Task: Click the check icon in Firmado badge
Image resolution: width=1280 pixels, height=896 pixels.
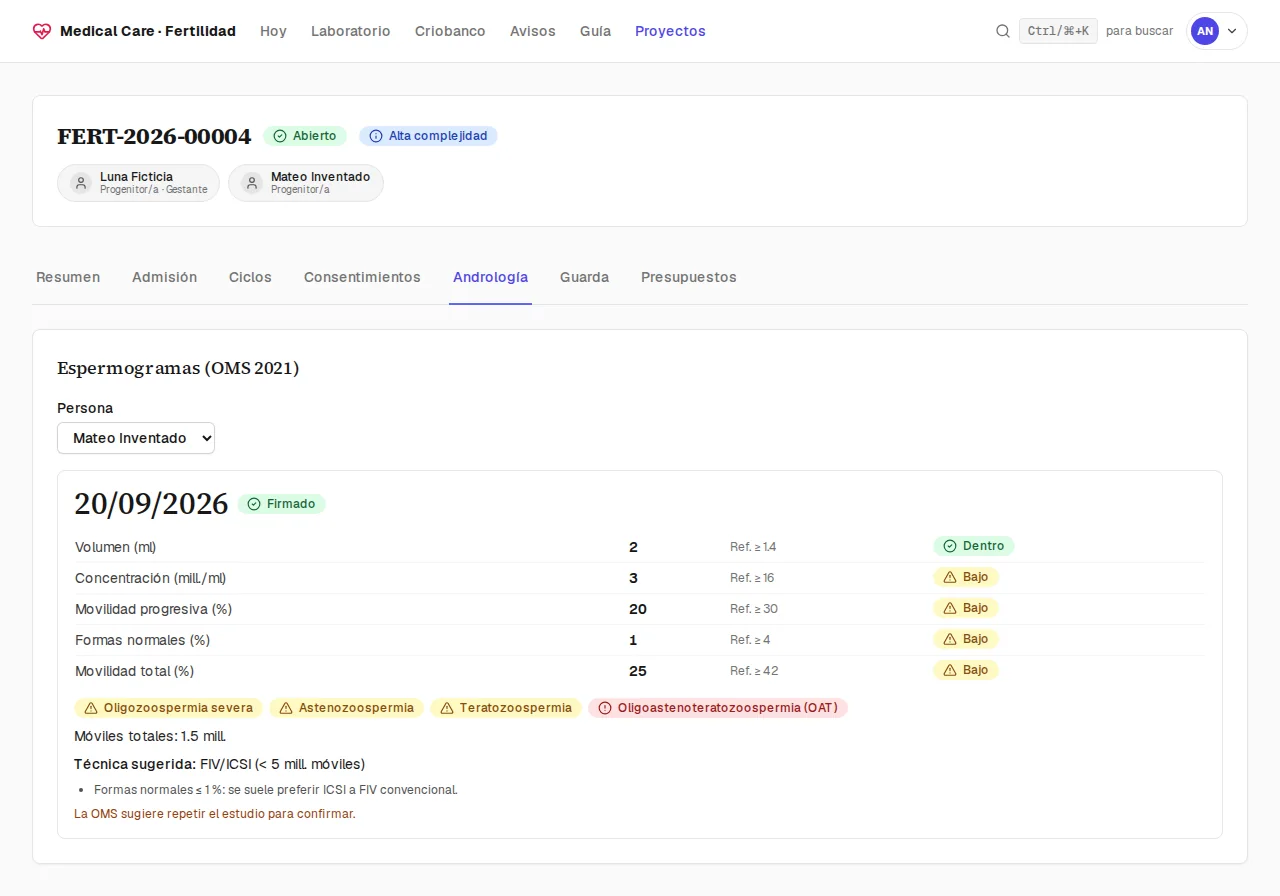Action: coord(254,504)
